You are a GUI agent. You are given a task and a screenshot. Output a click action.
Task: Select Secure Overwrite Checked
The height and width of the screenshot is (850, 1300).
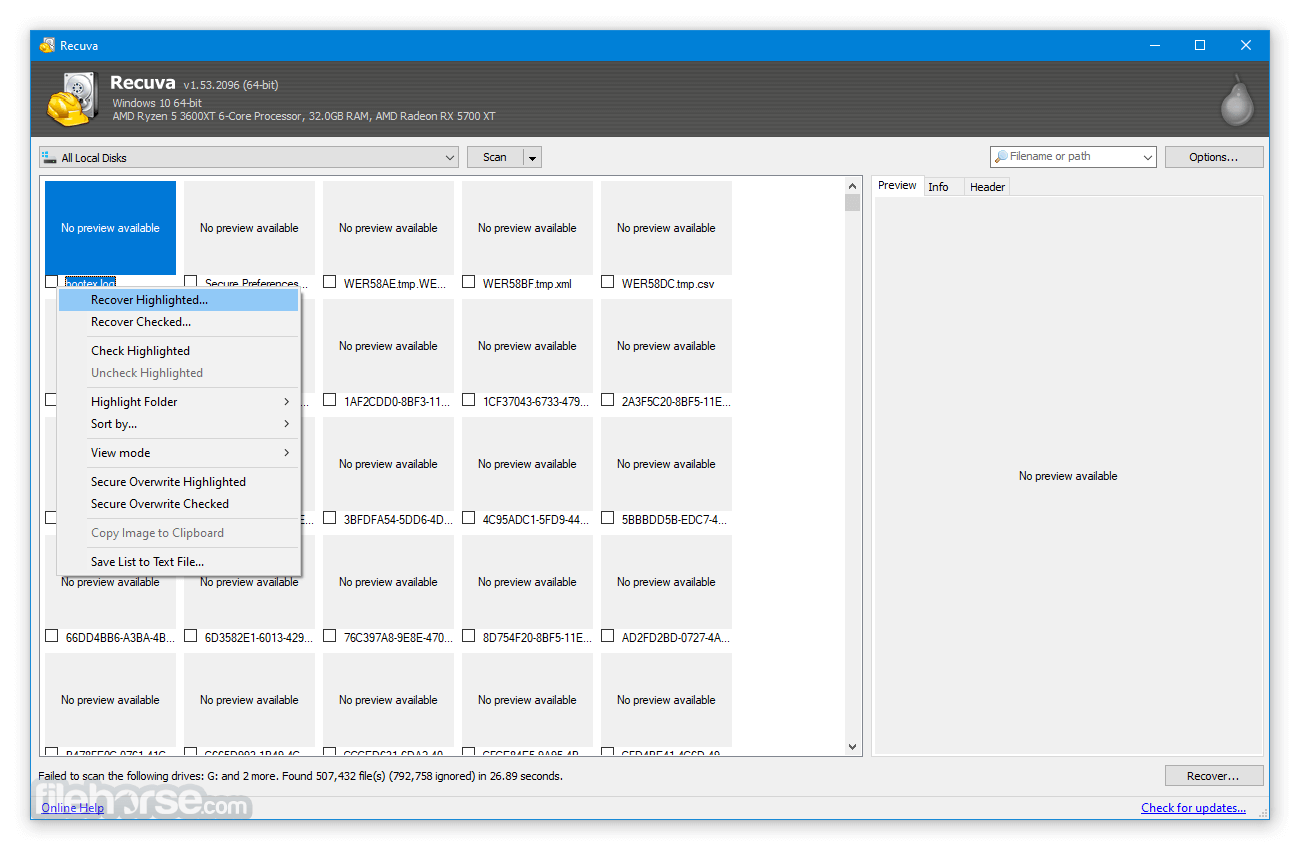tap(179, 504)
